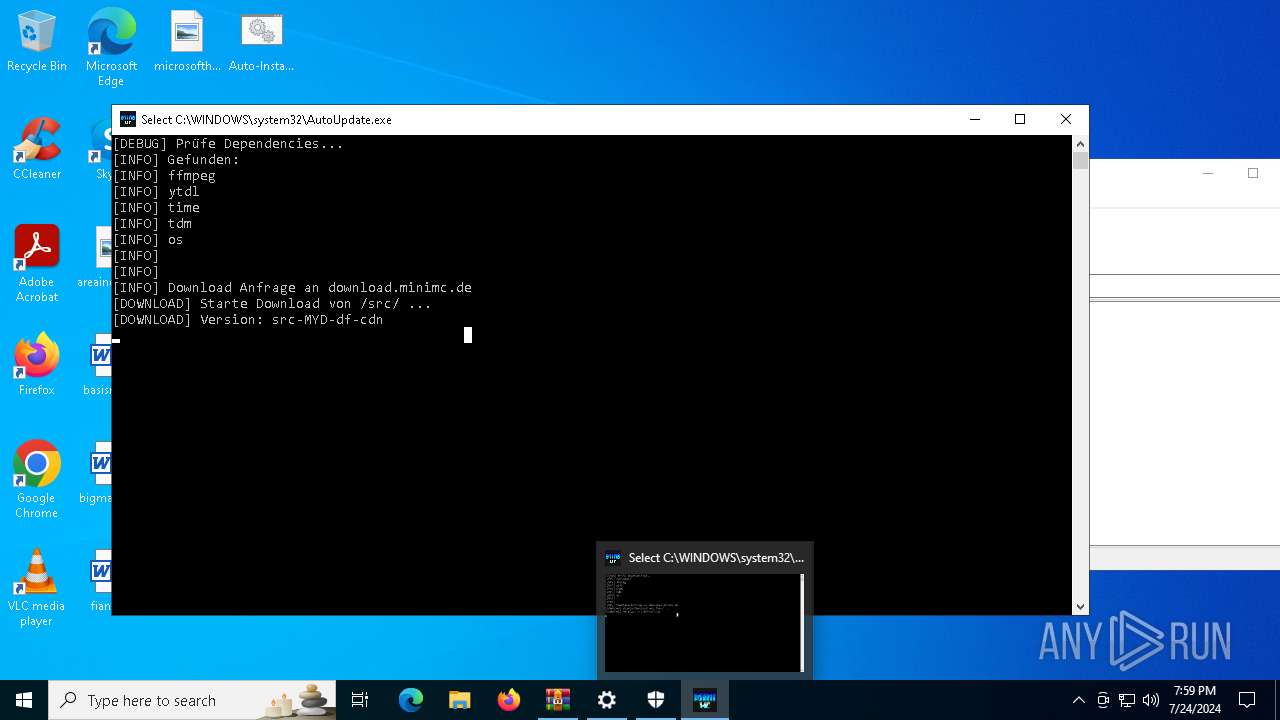Image resolution: width=1280 pixels, height=720 pixels.
Task: Launch Edge from the taskbar
Action: pos(411,700)
